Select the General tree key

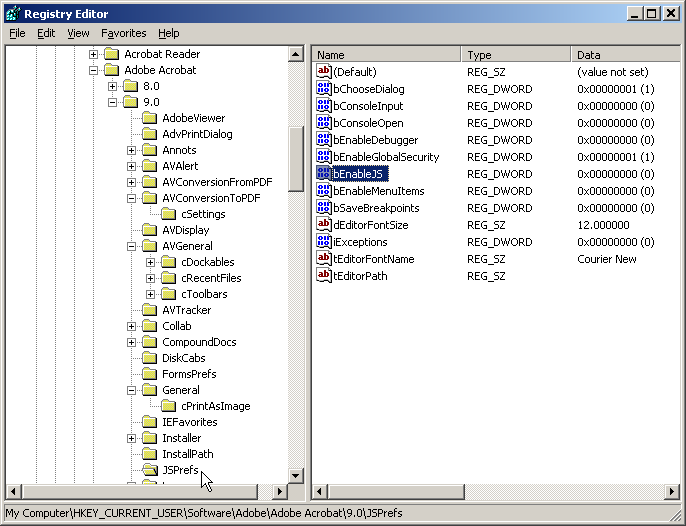[x=181, y=390]
